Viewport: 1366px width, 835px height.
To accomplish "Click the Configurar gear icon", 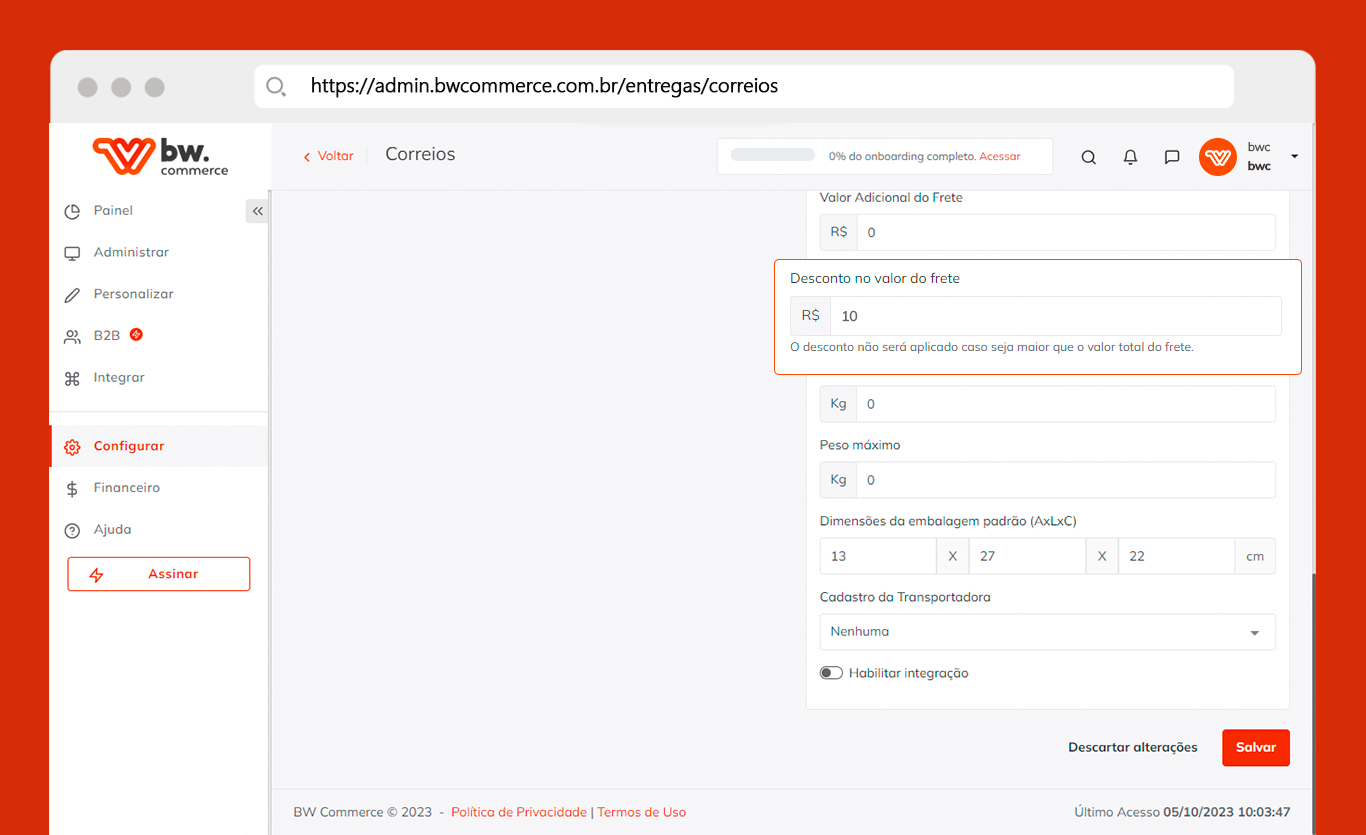I will coord(72,447).
